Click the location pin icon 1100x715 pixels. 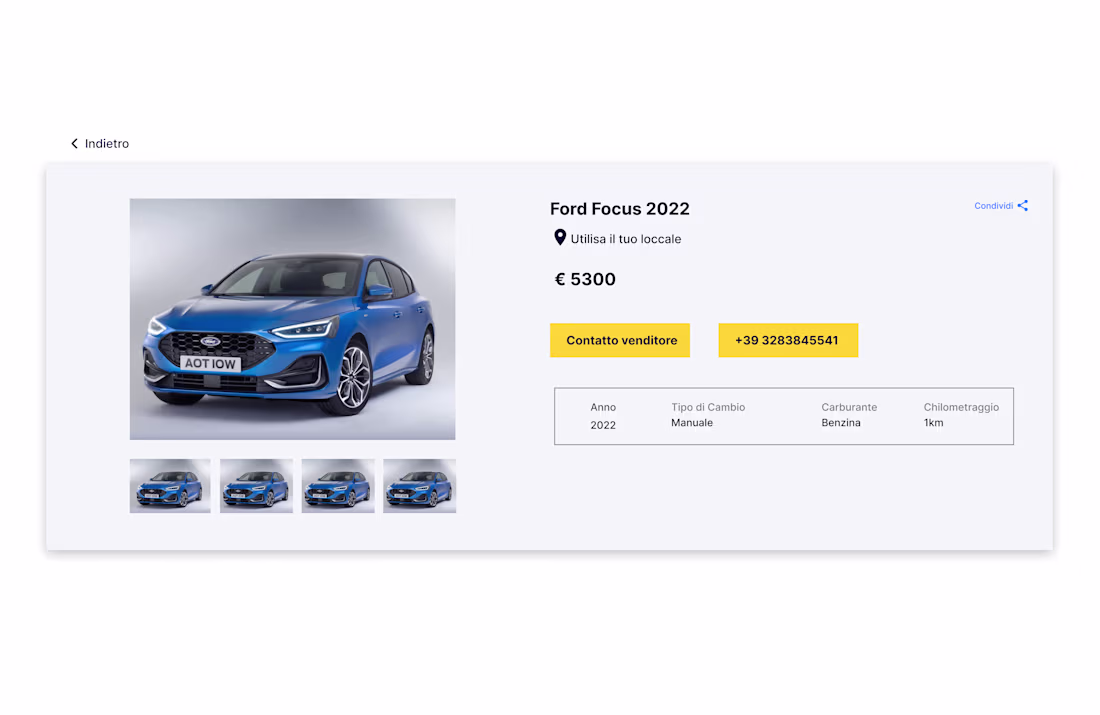560,238
